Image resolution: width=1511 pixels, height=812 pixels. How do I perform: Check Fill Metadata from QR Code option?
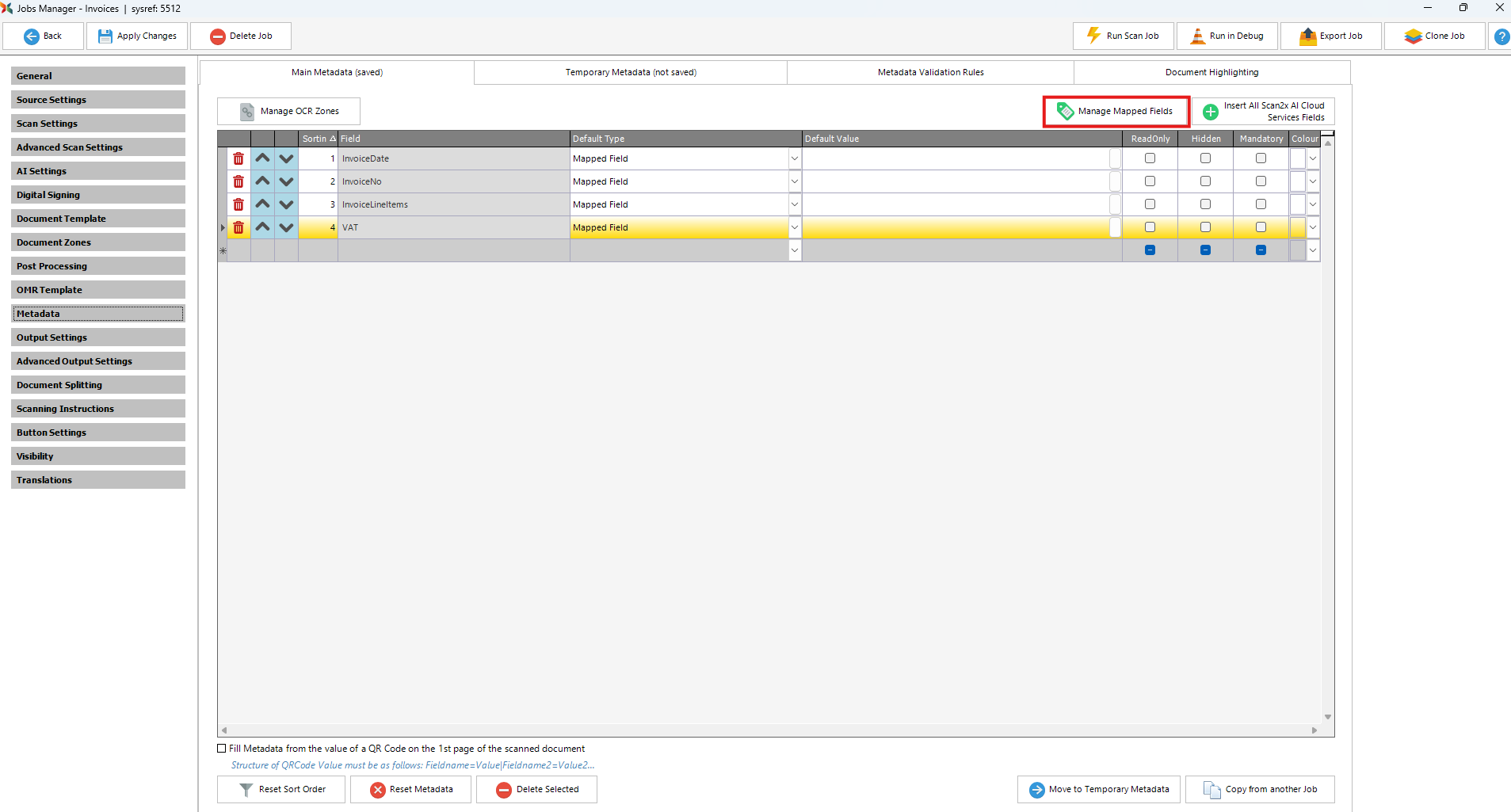pyautogui.click(x=222, y=749)
